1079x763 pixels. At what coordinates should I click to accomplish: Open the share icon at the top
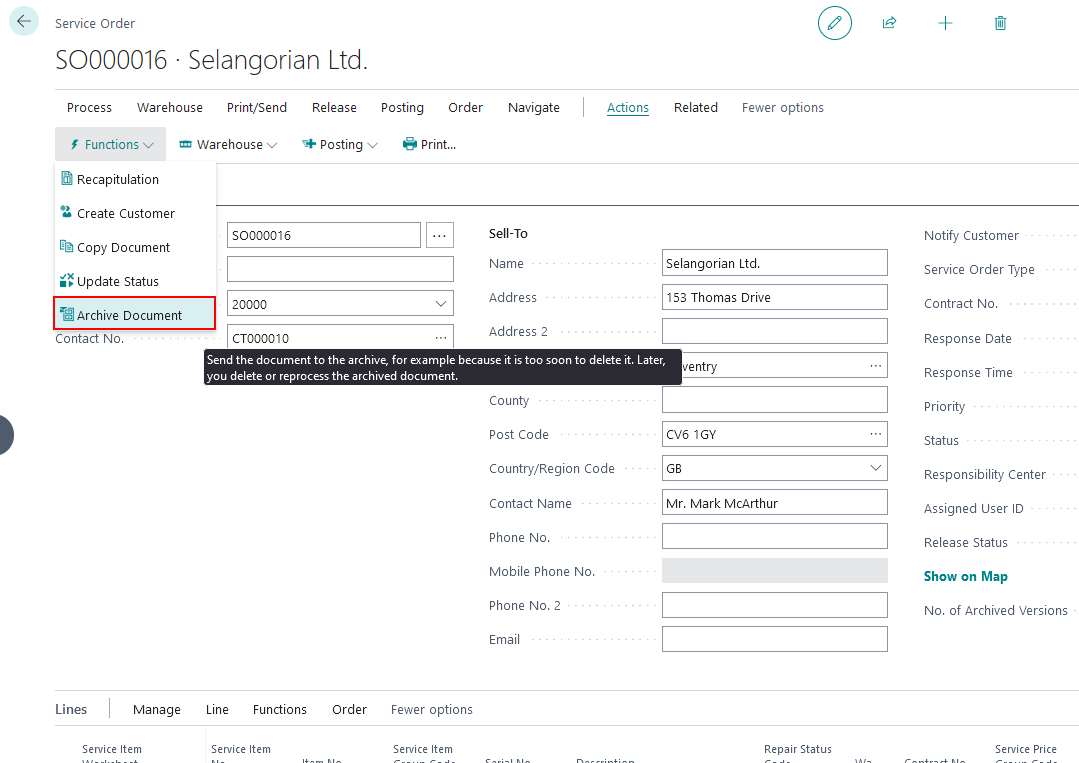889,22
